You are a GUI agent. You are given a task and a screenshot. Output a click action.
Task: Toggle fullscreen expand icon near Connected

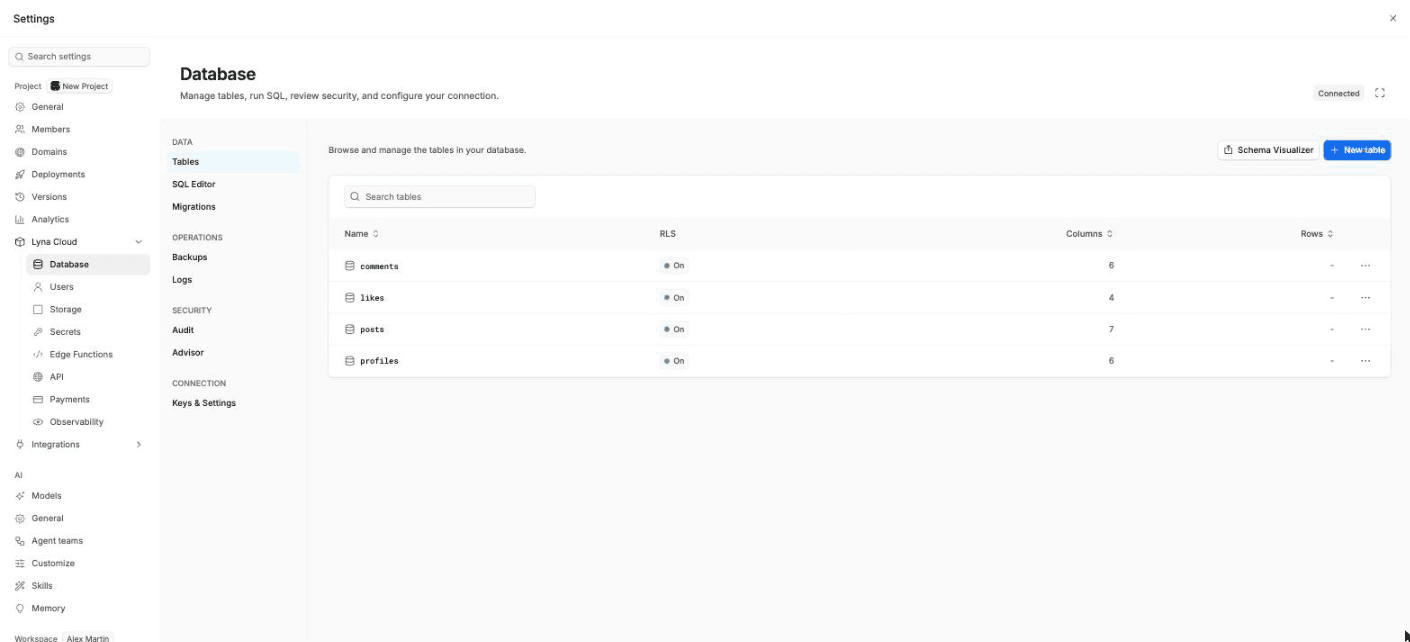pos(1380,93)
